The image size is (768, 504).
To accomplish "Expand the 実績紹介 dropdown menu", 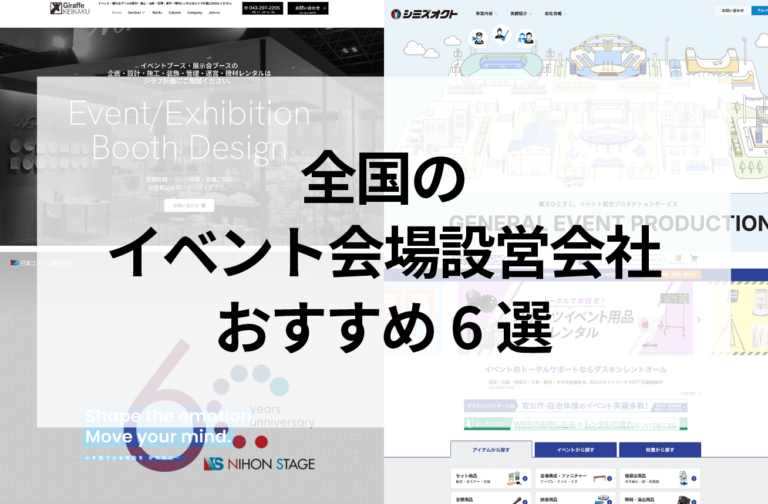I will point(521,14).
